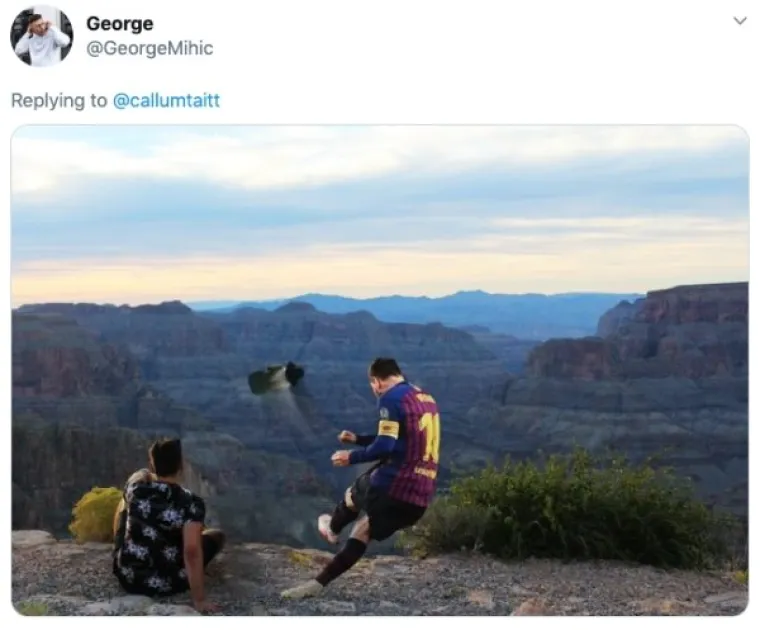Click the yellow number 10 on jersey

coord(429,439)
